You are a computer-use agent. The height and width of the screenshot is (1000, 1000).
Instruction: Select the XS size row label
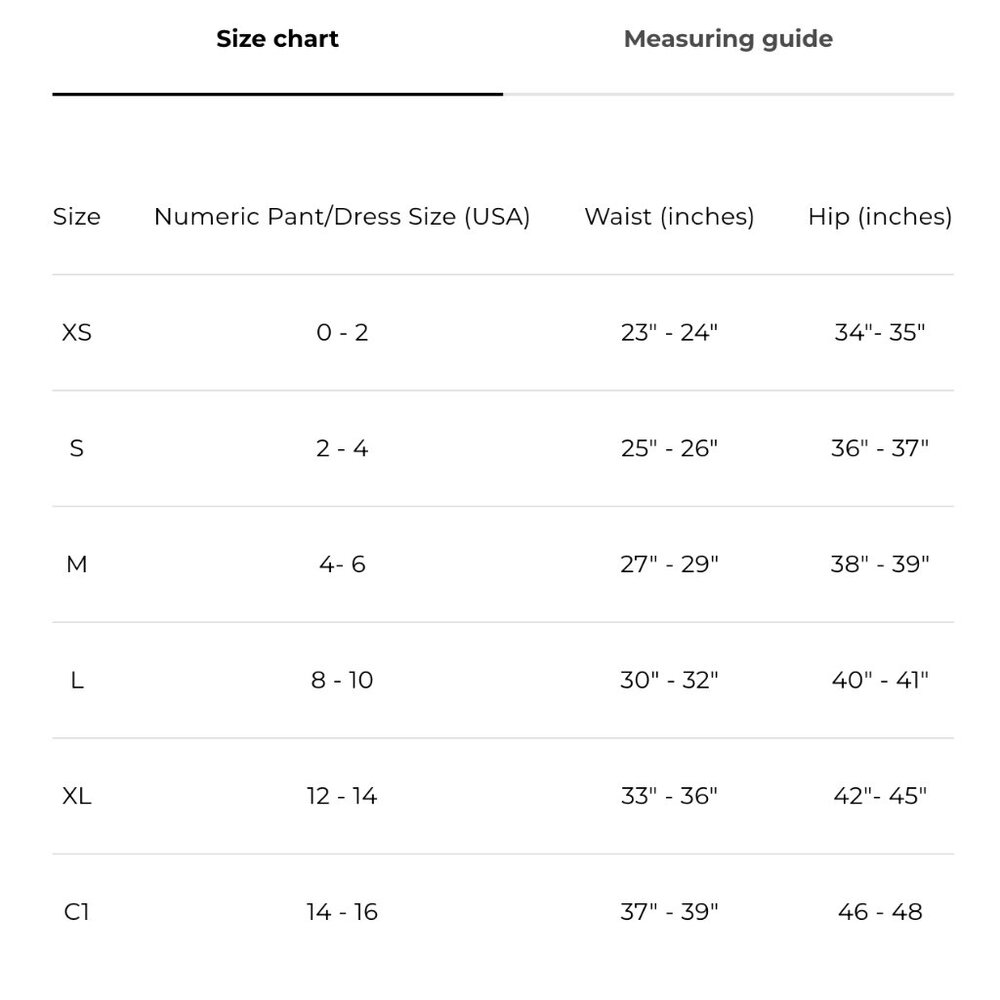(x=77, y=333)
